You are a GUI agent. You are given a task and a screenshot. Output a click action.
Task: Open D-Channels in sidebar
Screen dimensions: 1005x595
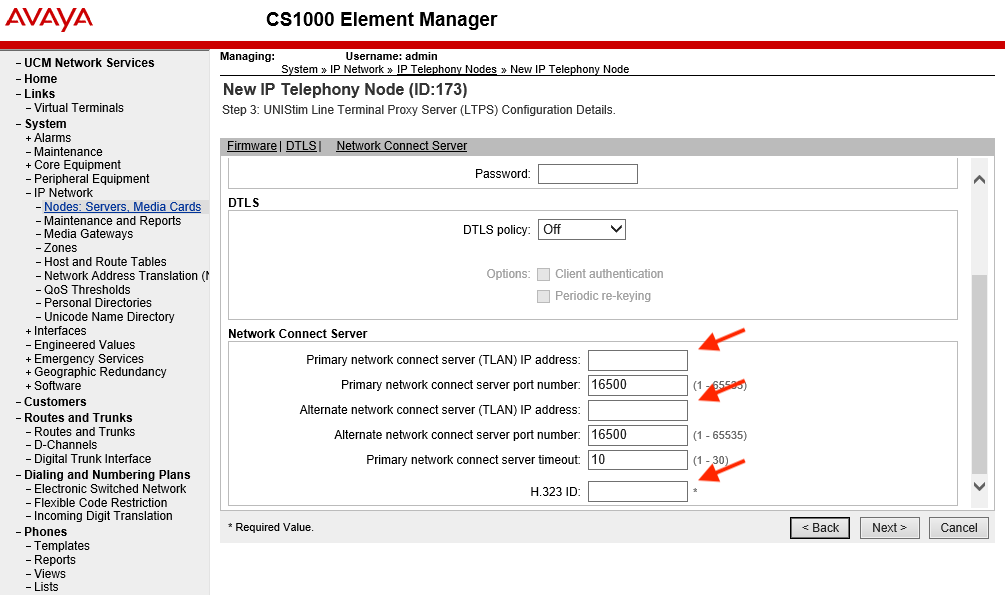click(x=65, y=445)
